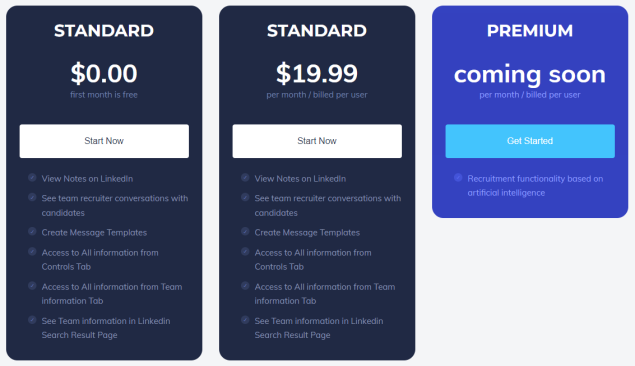
Task: Click checkmark beside Team information Tab in $19.99 plan
Action: point(245,285)
